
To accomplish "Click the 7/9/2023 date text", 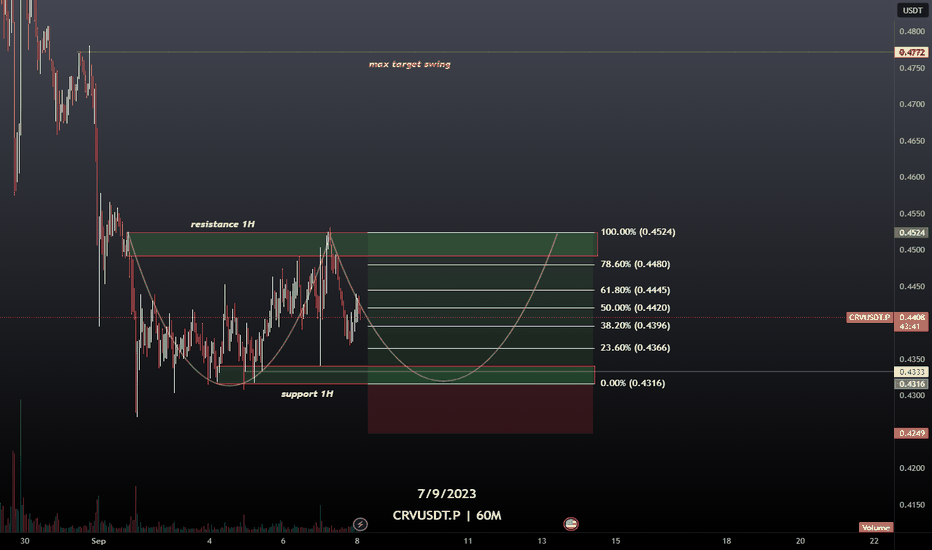I will pyautogui.click(x=446, y=494).
